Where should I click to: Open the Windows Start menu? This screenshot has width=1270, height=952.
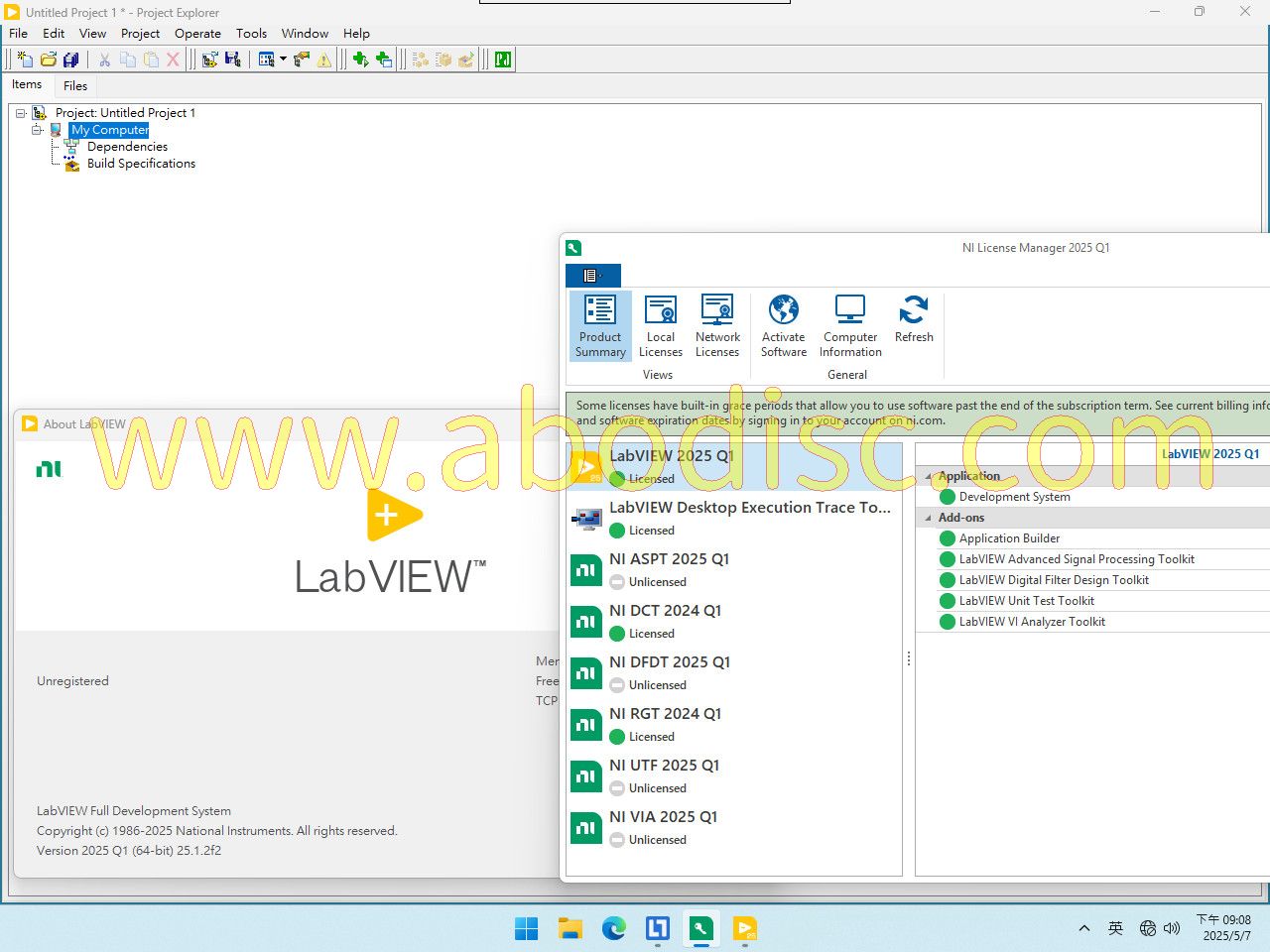527,928
